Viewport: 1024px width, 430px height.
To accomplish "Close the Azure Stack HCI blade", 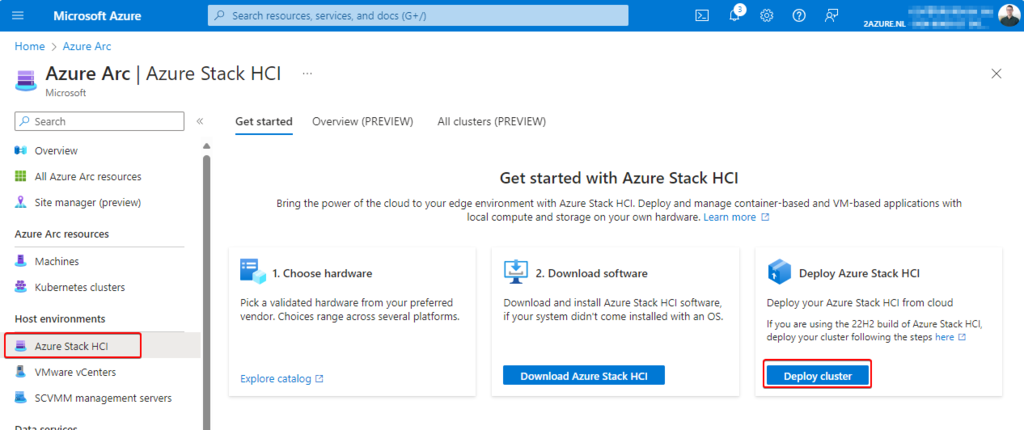I will coord(995,74).
